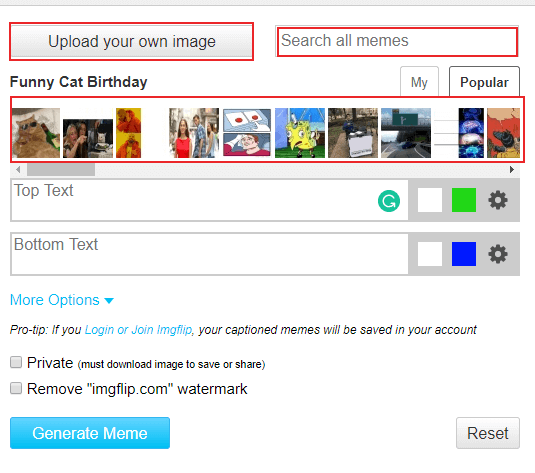535x473 pixels.
Task: Click the Grammarly icon in Top Text
Action: (x=389, y=201)
